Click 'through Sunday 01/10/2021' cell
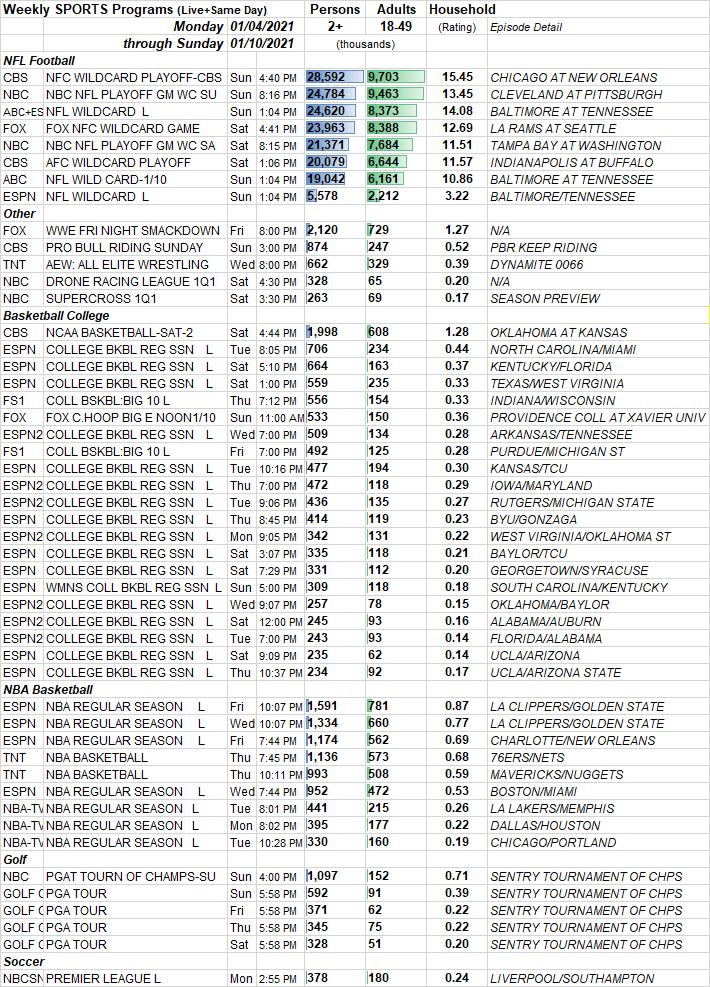Viewport: 710px width, 987px height. [208, 43]
